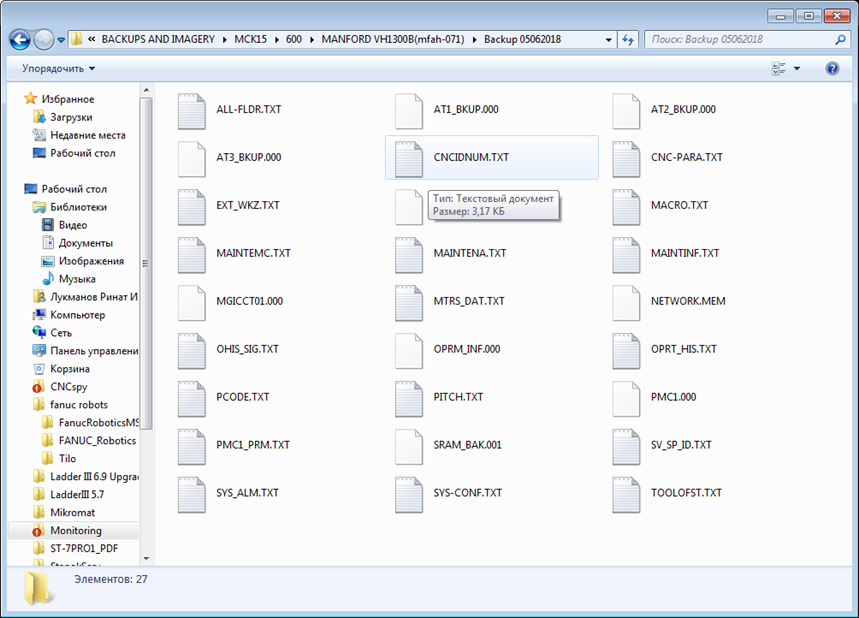Select Документы under Библиотеки
Screen dimensions: 859x618
click(85, 243)
